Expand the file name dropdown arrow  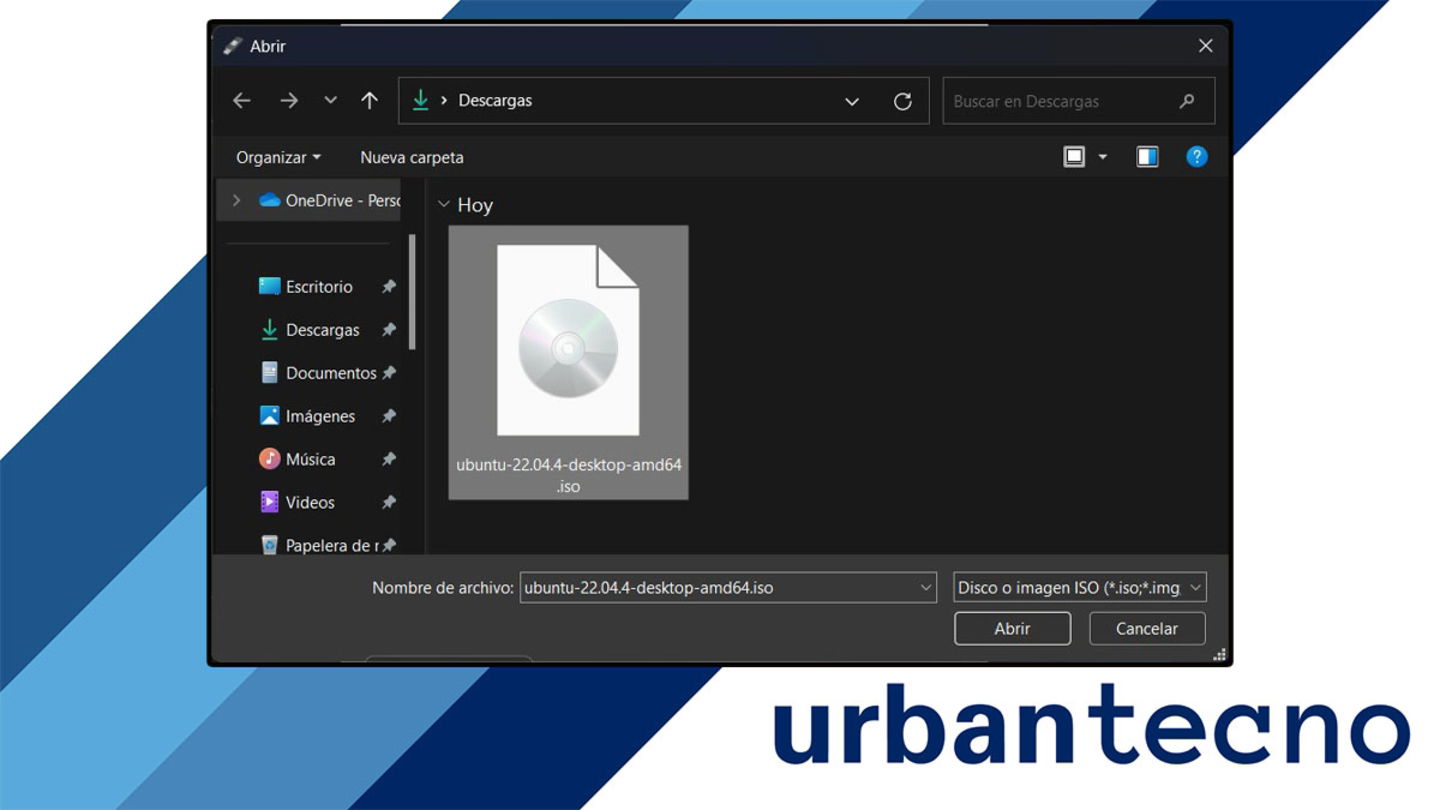926,588
